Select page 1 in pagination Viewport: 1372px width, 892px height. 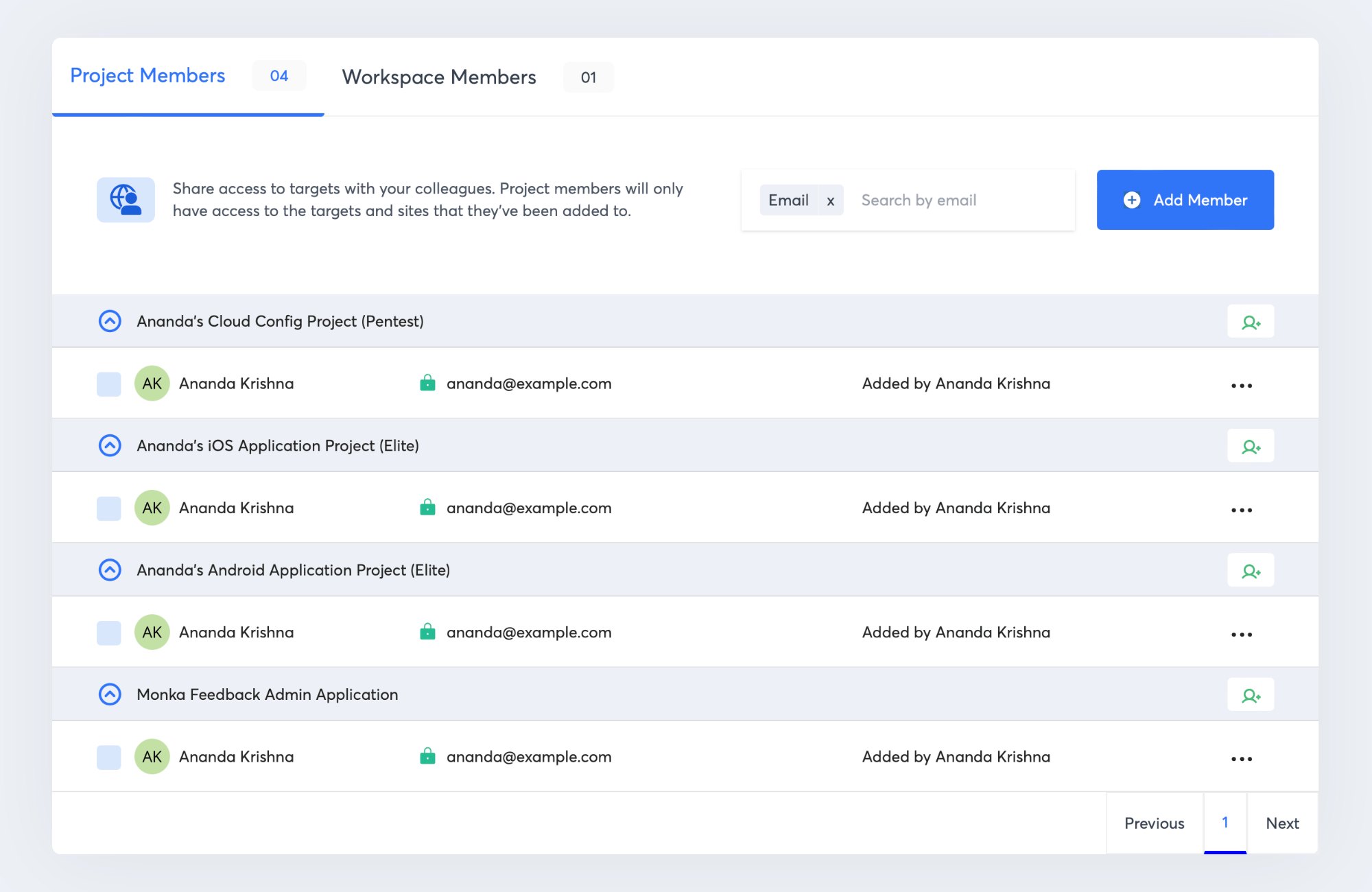tap(1225, 823)
